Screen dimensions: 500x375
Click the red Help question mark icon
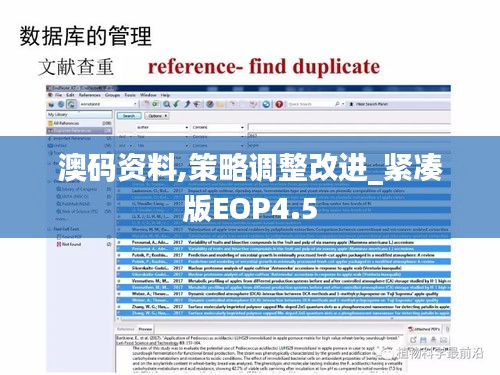point(279,104)
